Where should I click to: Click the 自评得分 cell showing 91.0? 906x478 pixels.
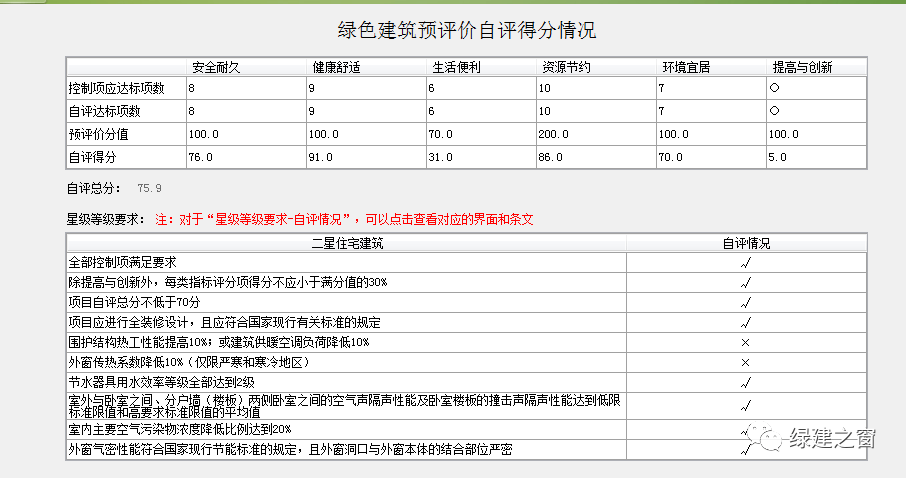click(324, 157)
